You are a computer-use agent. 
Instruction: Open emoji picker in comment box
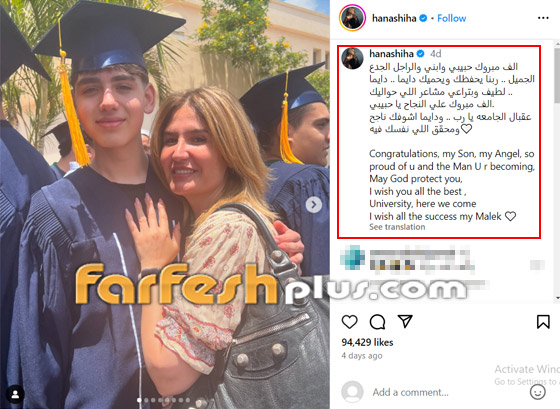pos(537,392)
